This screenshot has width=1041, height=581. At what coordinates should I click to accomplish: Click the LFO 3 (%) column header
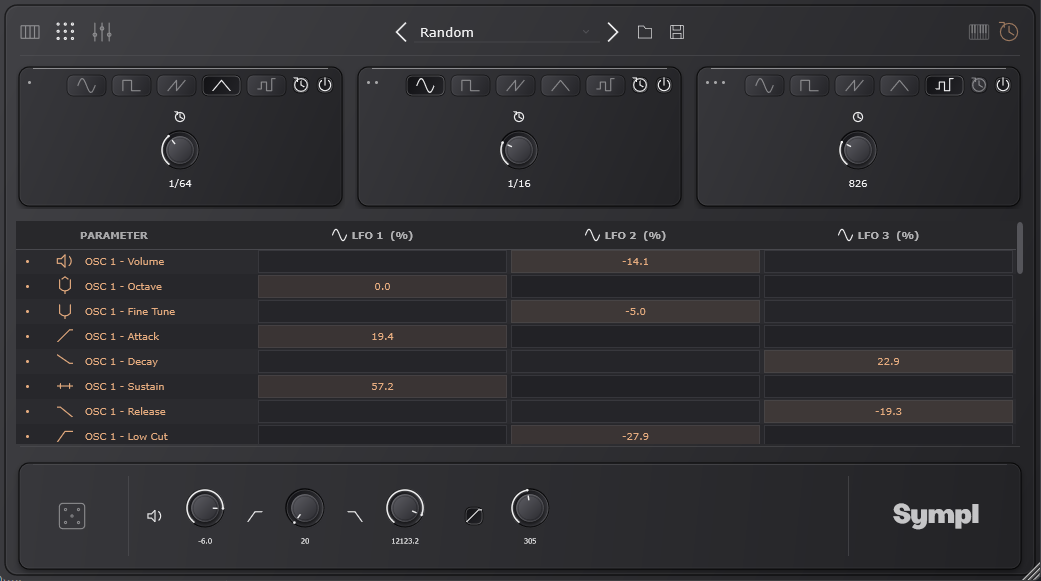[878, 235]
